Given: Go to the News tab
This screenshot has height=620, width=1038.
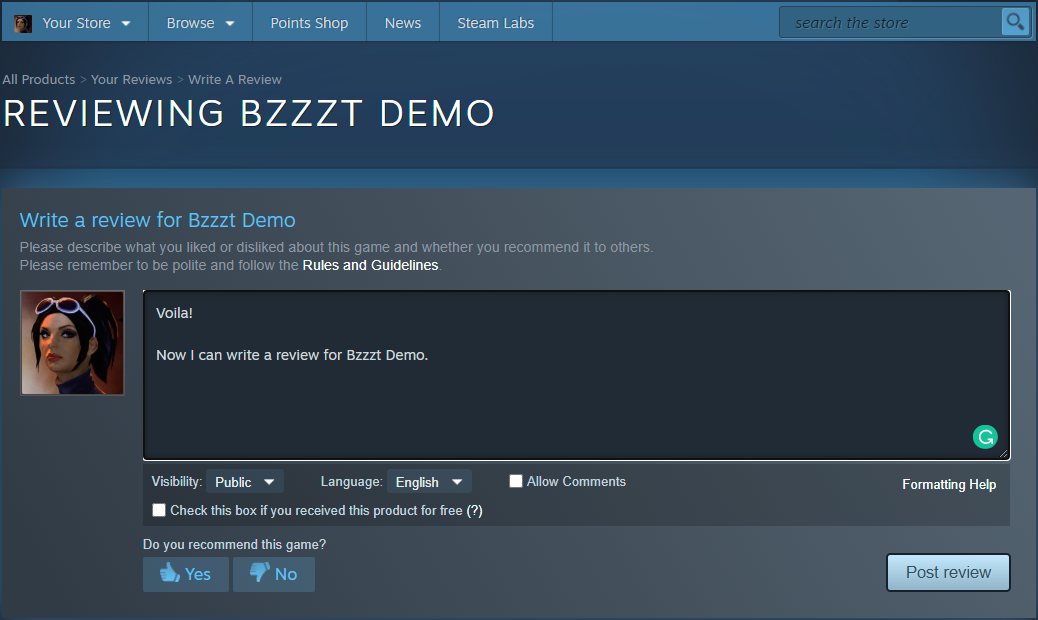Looking at the screenshot, I should coord(402,23).
